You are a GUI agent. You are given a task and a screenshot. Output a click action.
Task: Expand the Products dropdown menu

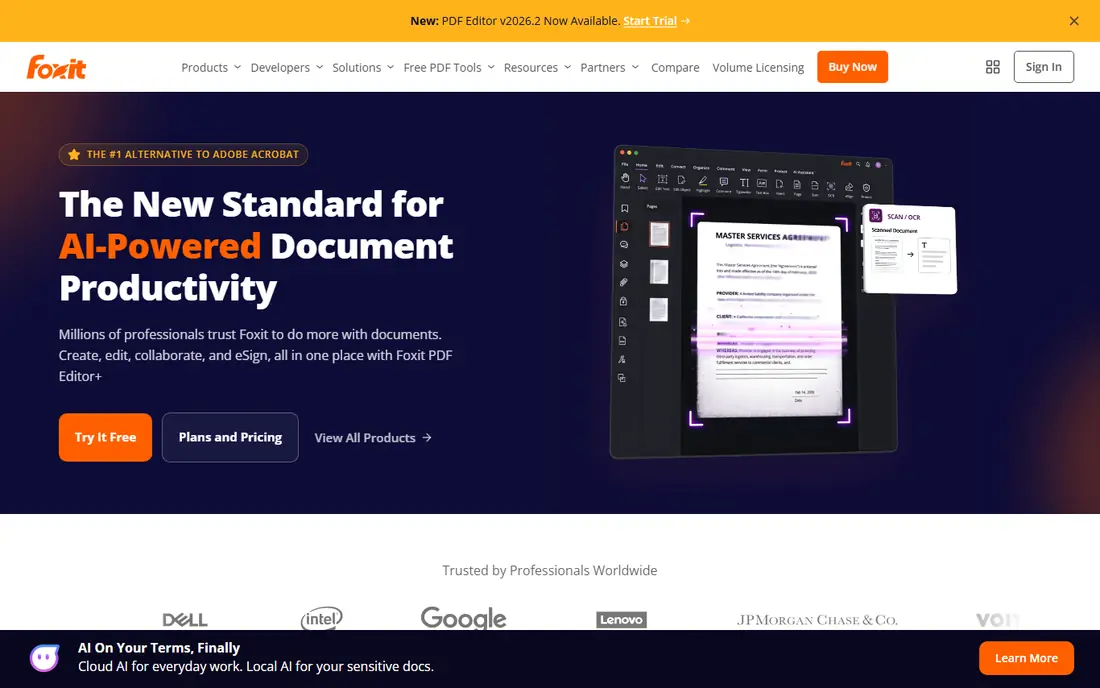[210, 67]
